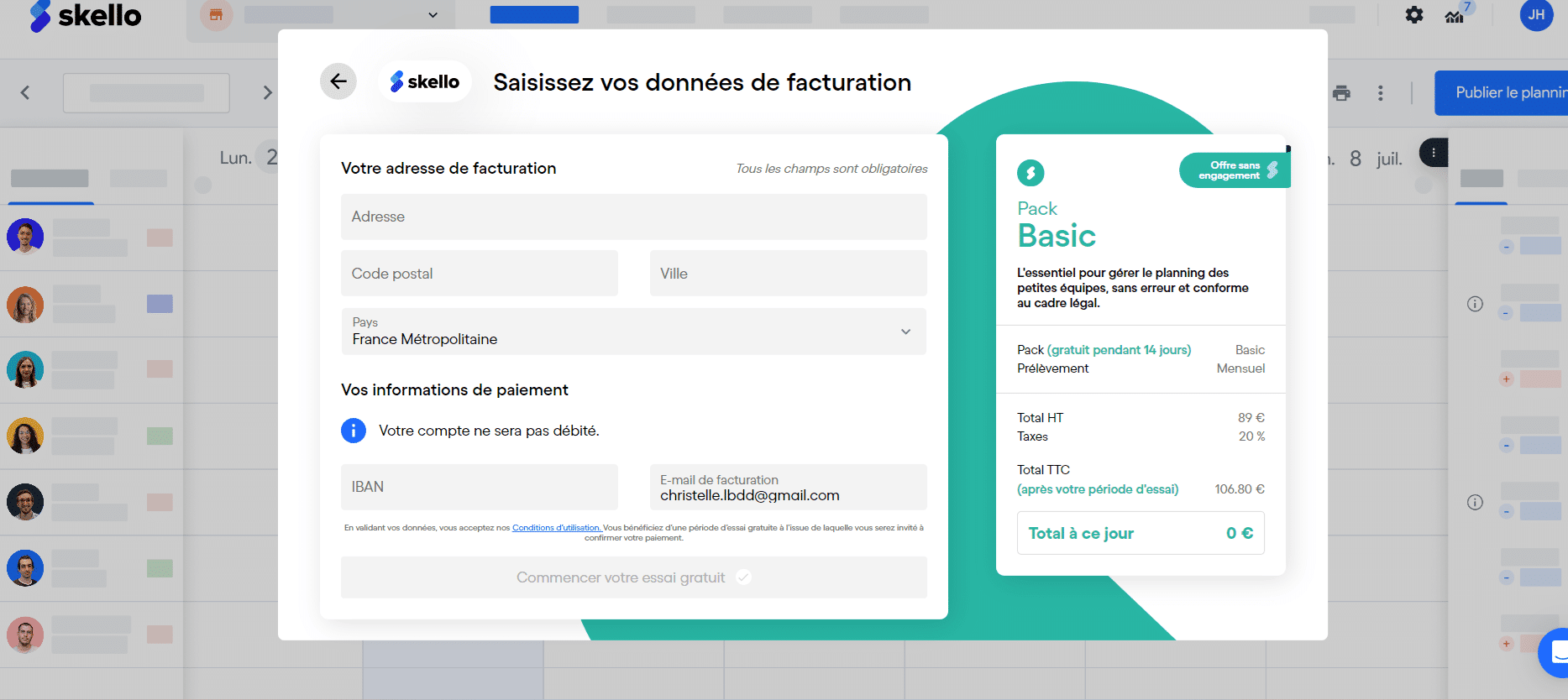
Task: Select the highlighted blue top navigation tab
Action: (x=534, y=15)
